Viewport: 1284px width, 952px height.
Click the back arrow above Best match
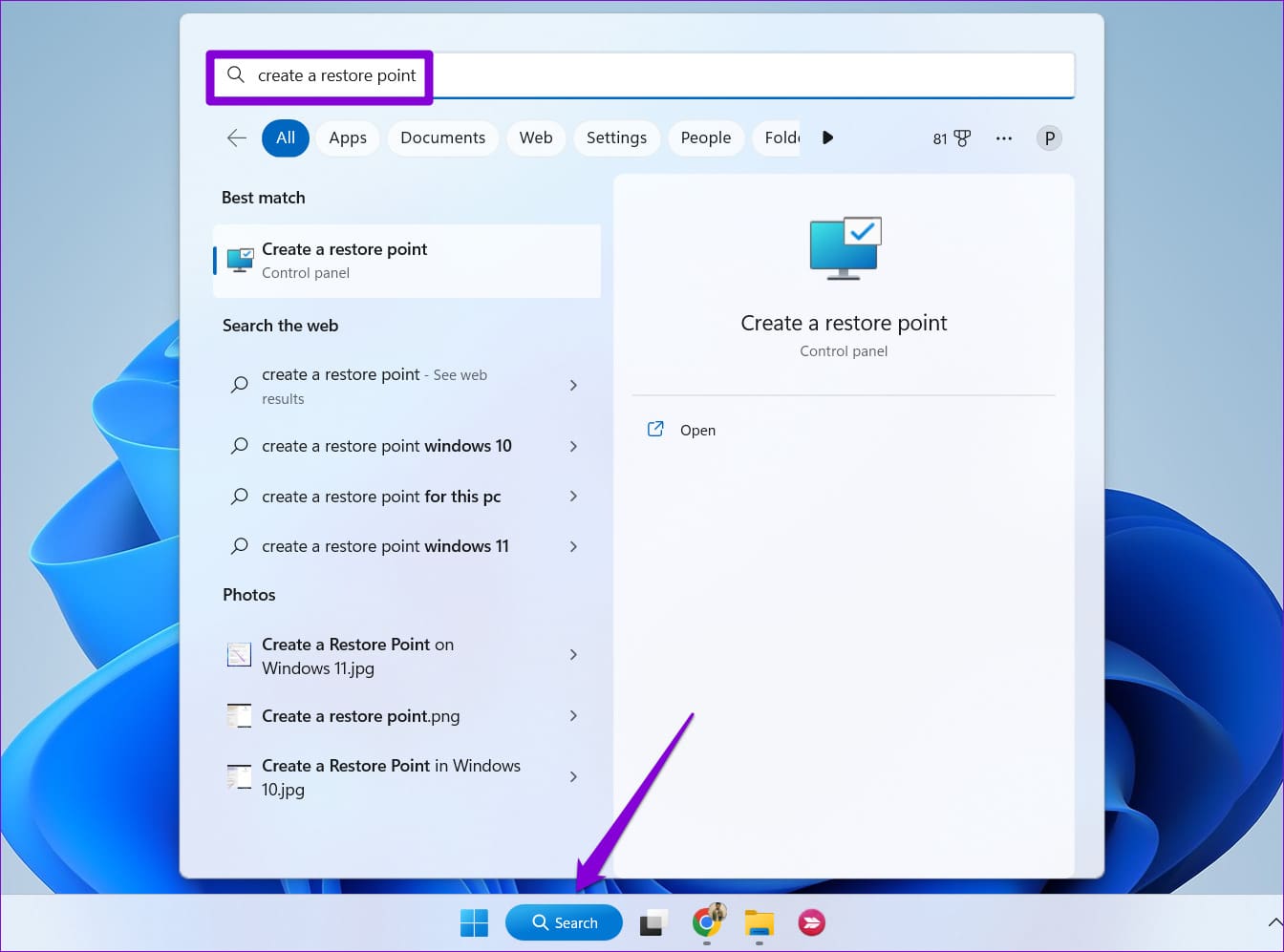coord(236,138)
